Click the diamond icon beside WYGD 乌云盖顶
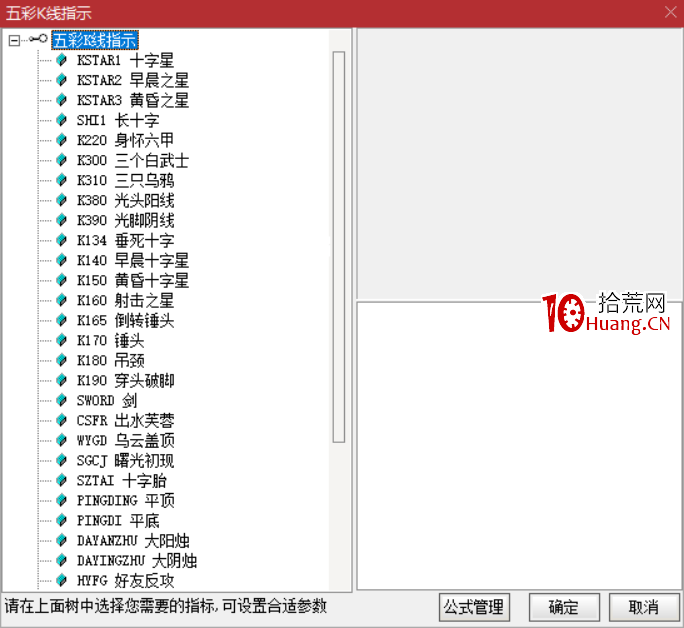This screenshot has width=684, height=628. (62, 441)
